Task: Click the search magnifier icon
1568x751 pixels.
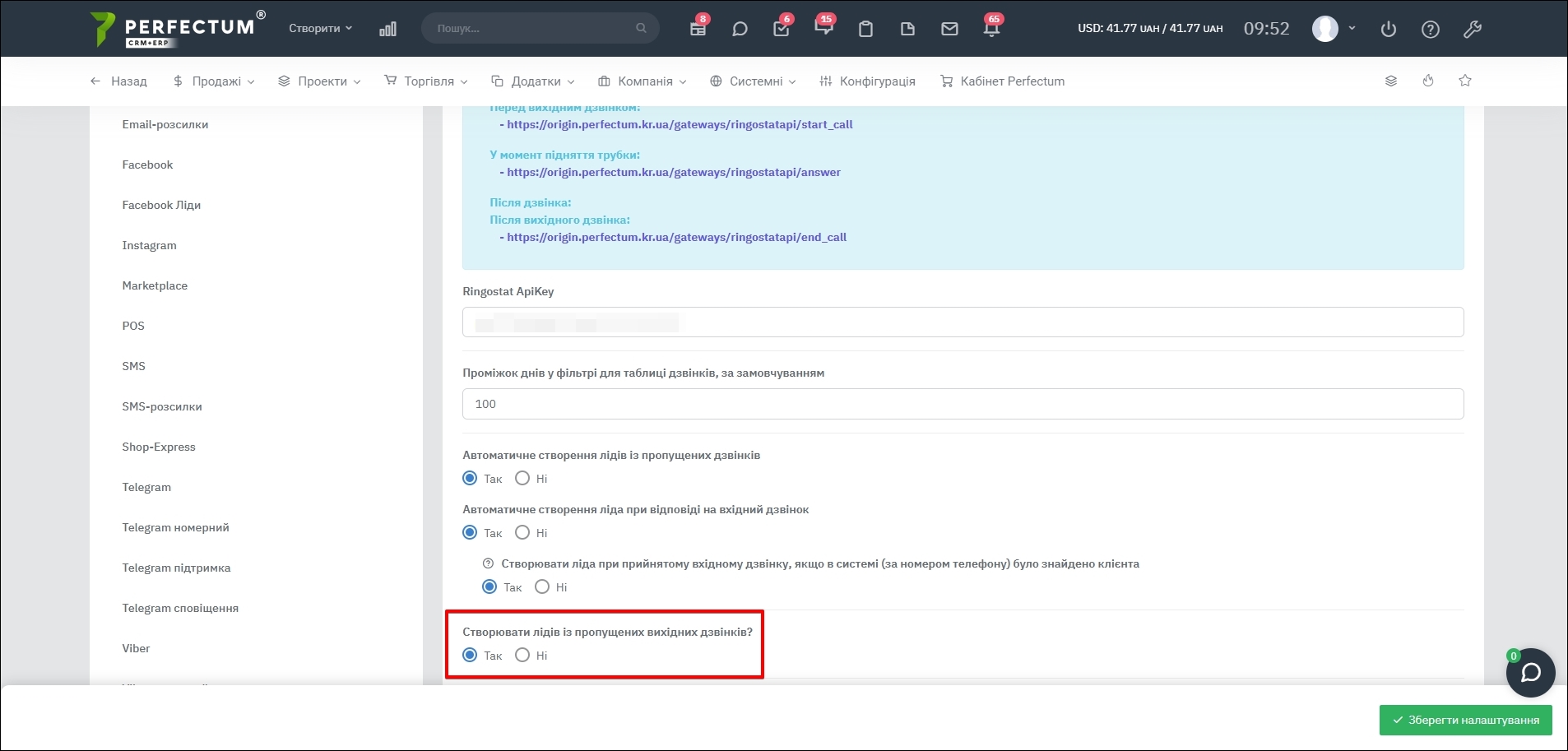Action: point(641,28)
